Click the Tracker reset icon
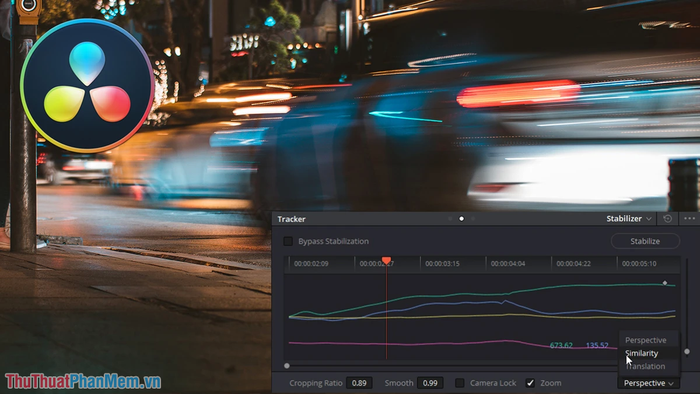This screenshot has height=394, width=700. pyautogui.click(x=667, y=219)
